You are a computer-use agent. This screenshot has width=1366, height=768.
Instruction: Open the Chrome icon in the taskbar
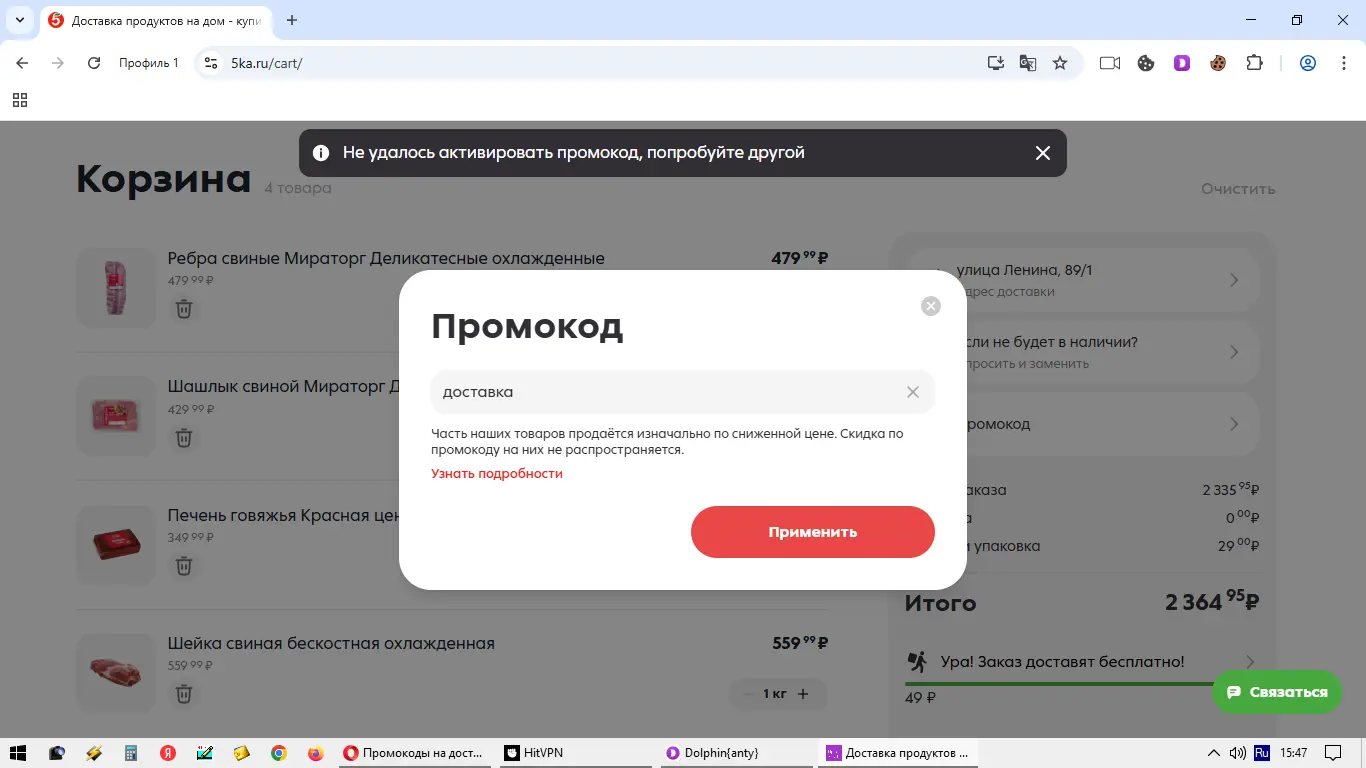[279, 753]
